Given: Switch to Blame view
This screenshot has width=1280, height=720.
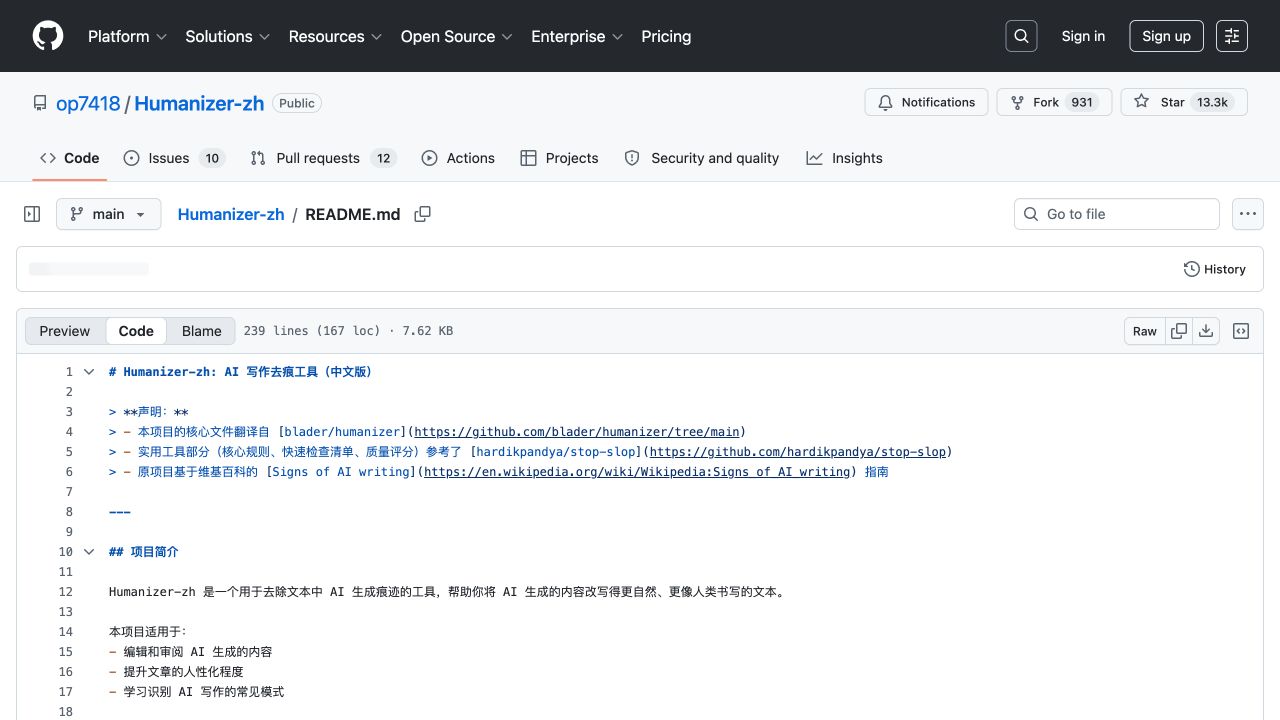Looking at the screenshot, I should click(201, 331).
